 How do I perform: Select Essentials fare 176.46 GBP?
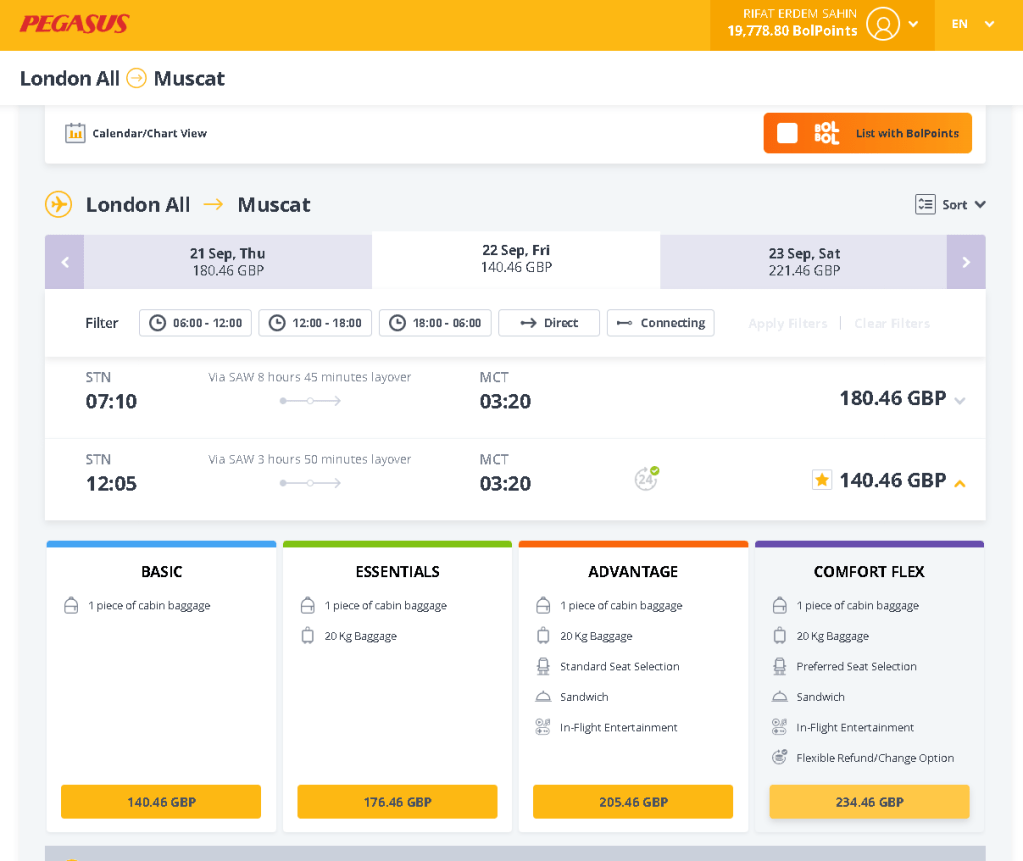pyautogui.click(x=397, y=802)
